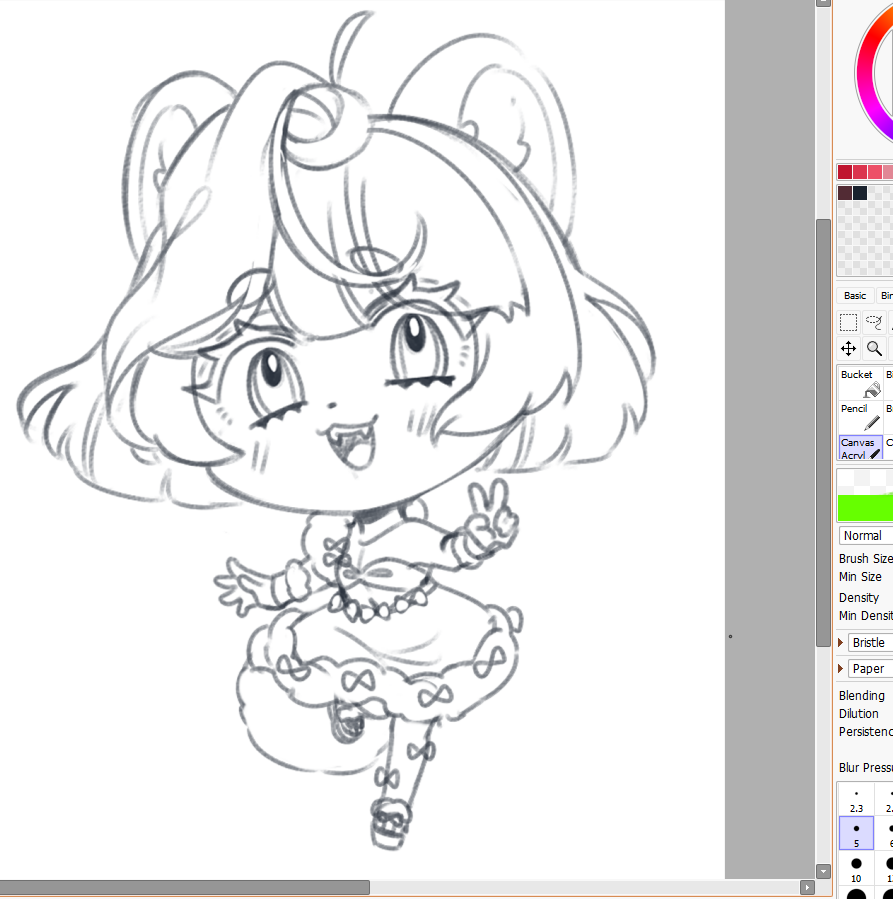
Task: Expand the Paper settings triangle
Action: (841, 669)
